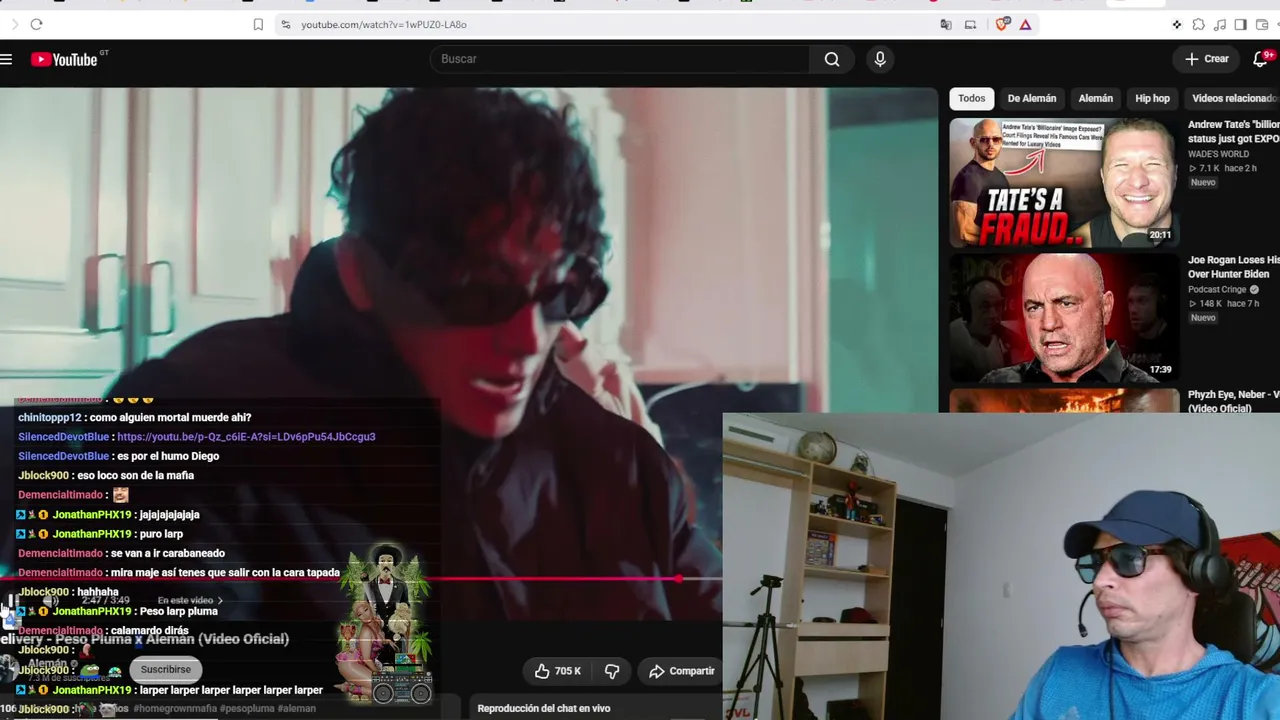The width and height of the screenshot is (1280, 720).
Task: Click chat message 'es por el humo Diego'
Action: tap(168, 456)
